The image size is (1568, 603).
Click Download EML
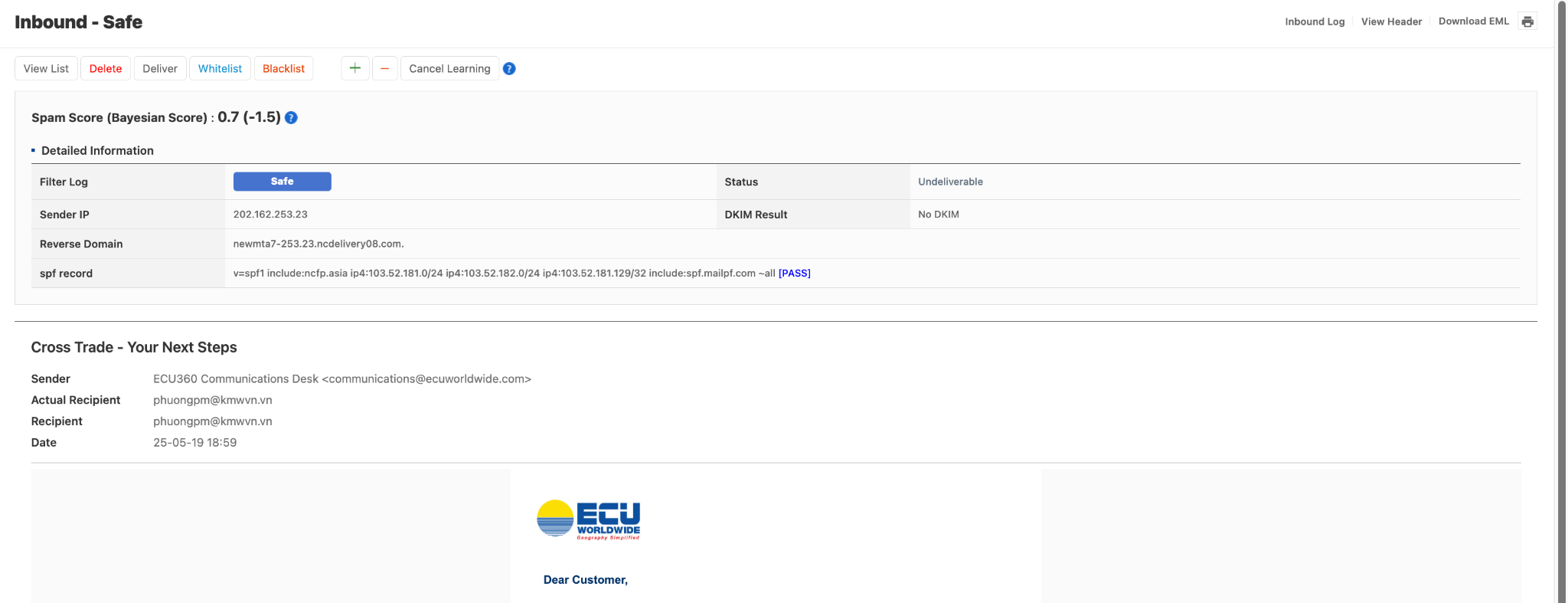pos(1474,21)
